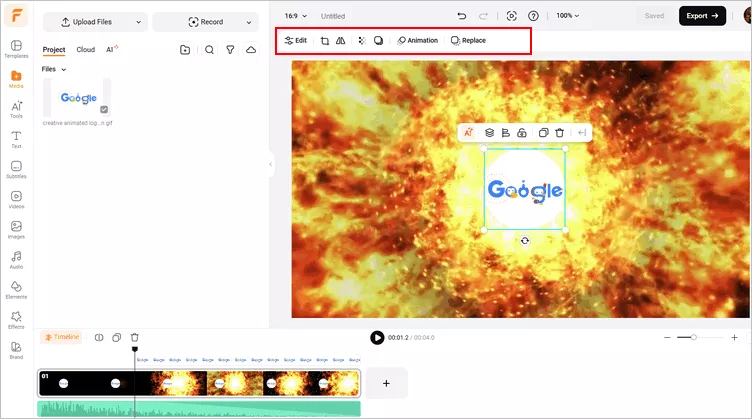Open the 16:9 aspect ratio dropdown
The image size is (752, 419).
(x=295, y=16)
